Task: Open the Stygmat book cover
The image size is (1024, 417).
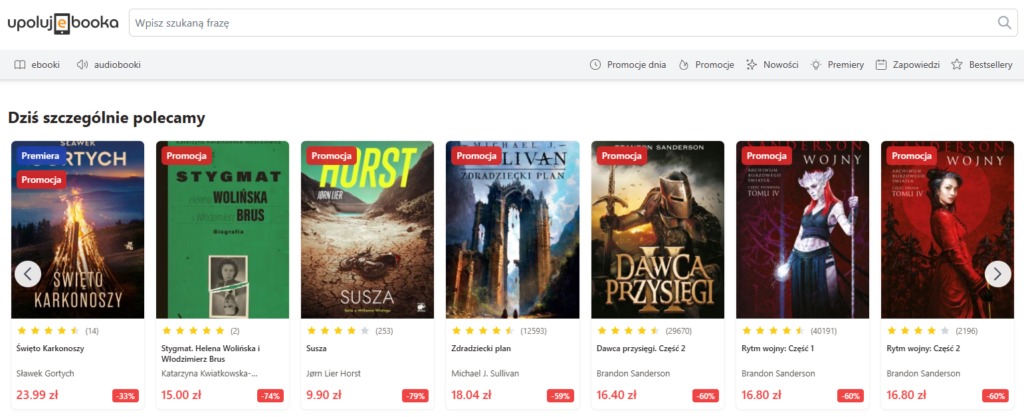Action: pyautogui.click(x=223, y=230)
